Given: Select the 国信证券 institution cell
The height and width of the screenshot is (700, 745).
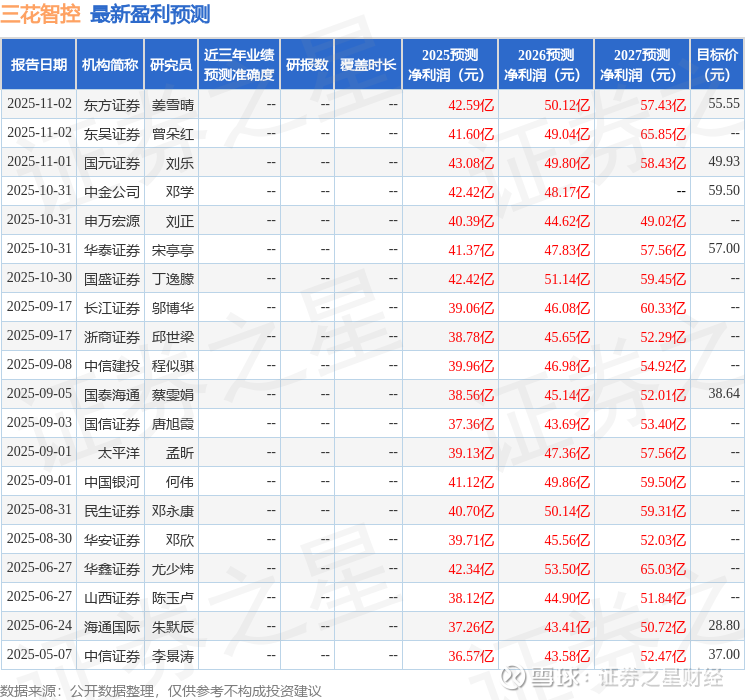Looking at the screenshot, I should coord(112,424).
